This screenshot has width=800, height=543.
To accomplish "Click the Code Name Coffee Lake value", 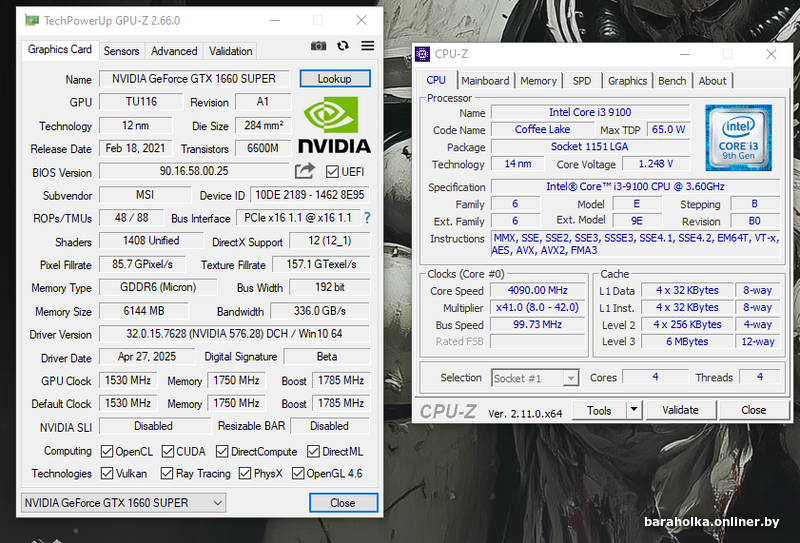I will pyautogui.click(x=542, y=130).
